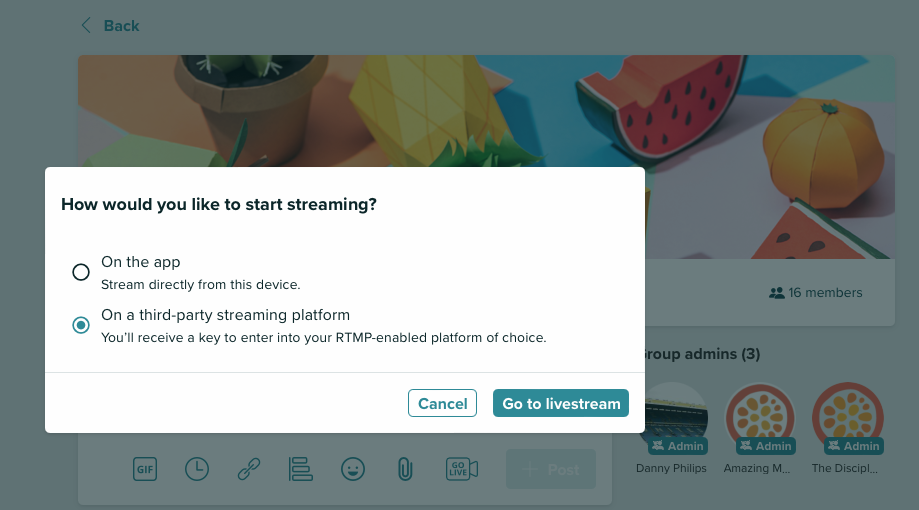Click the insert link chain icon
This screenshot has width=919, height=510.
pos(249,469)
